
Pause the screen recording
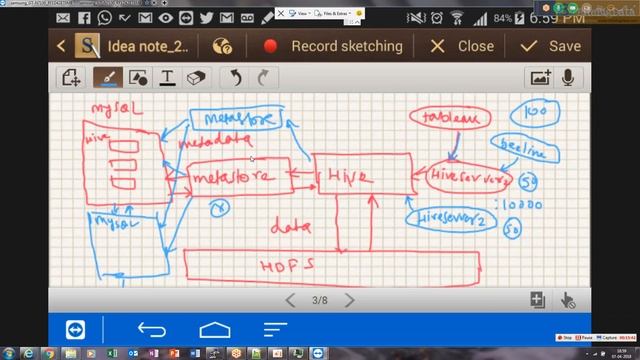pos(584,338)
